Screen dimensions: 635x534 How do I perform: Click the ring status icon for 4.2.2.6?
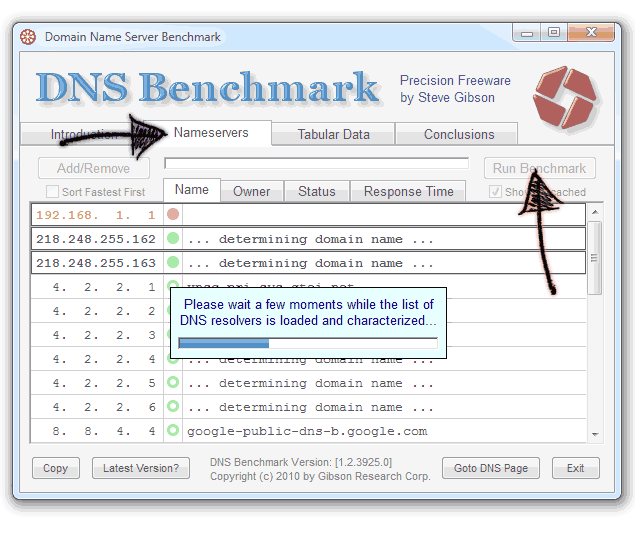(173, 406)
